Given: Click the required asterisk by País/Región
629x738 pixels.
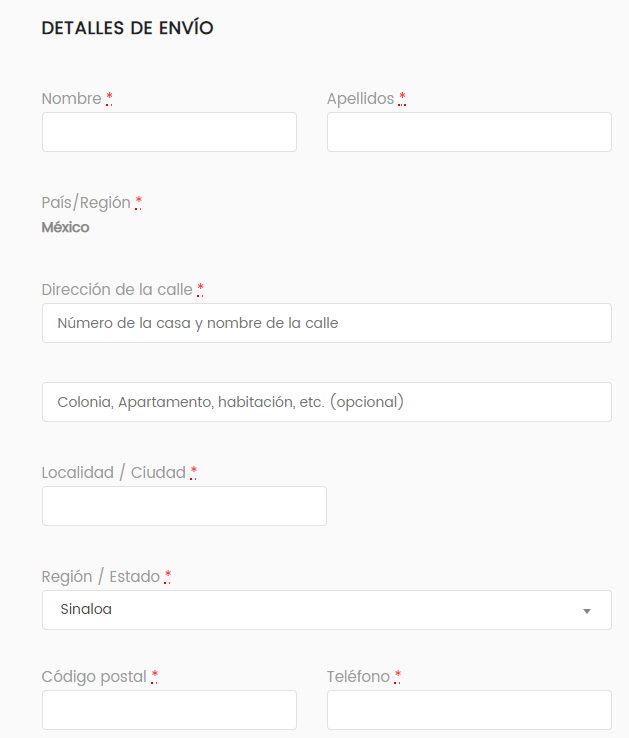Looking at the screenshot, I should pos(138,202).
